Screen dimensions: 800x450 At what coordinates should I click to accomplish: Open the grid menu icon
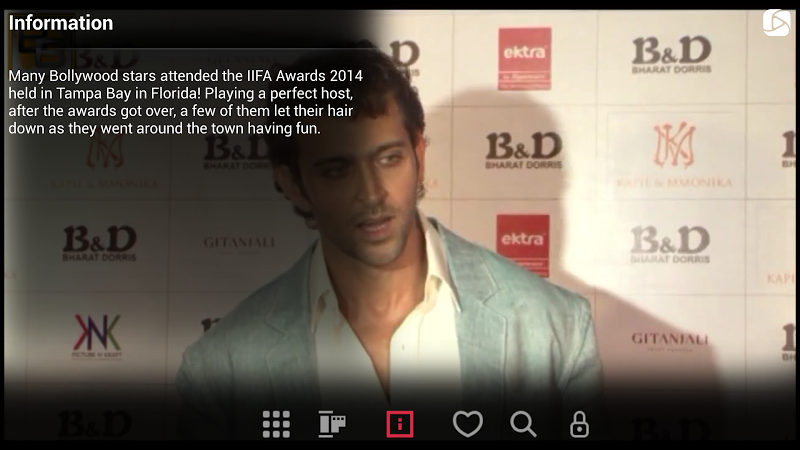(x=276, y=424)
